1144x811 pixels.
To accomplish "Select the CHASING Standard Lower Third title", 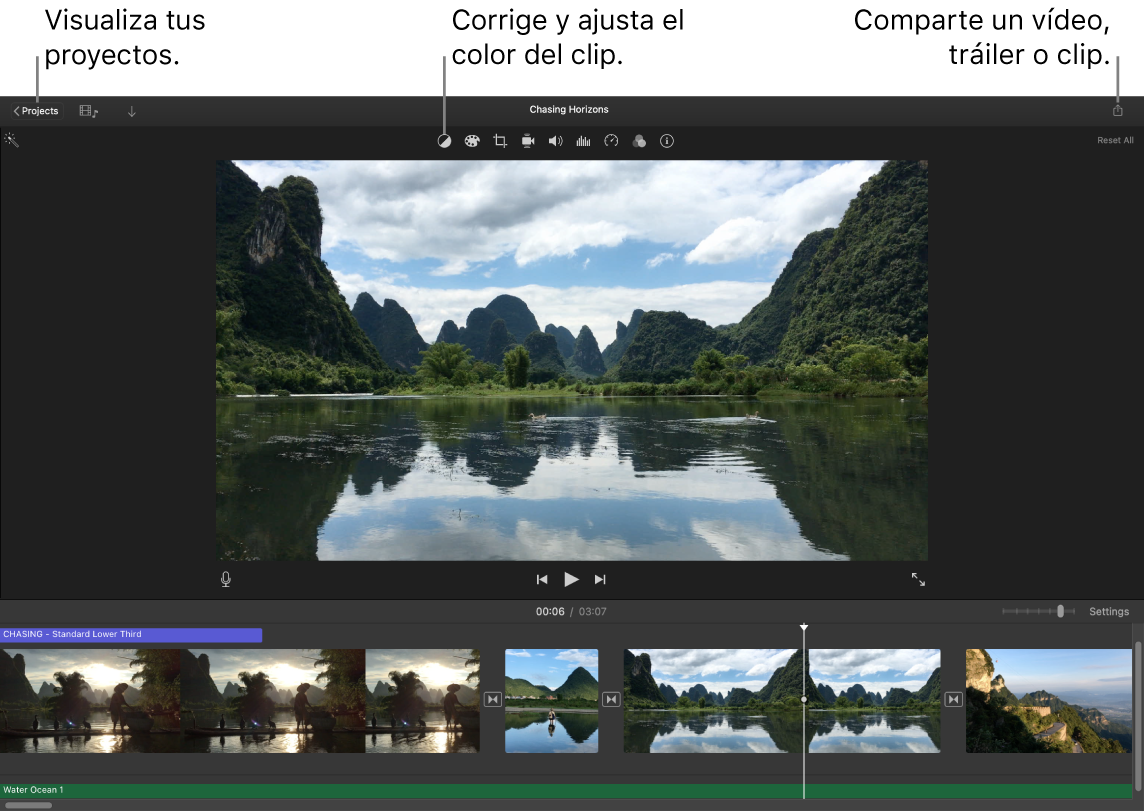I will pyautogui.click(x=130, y=633).
